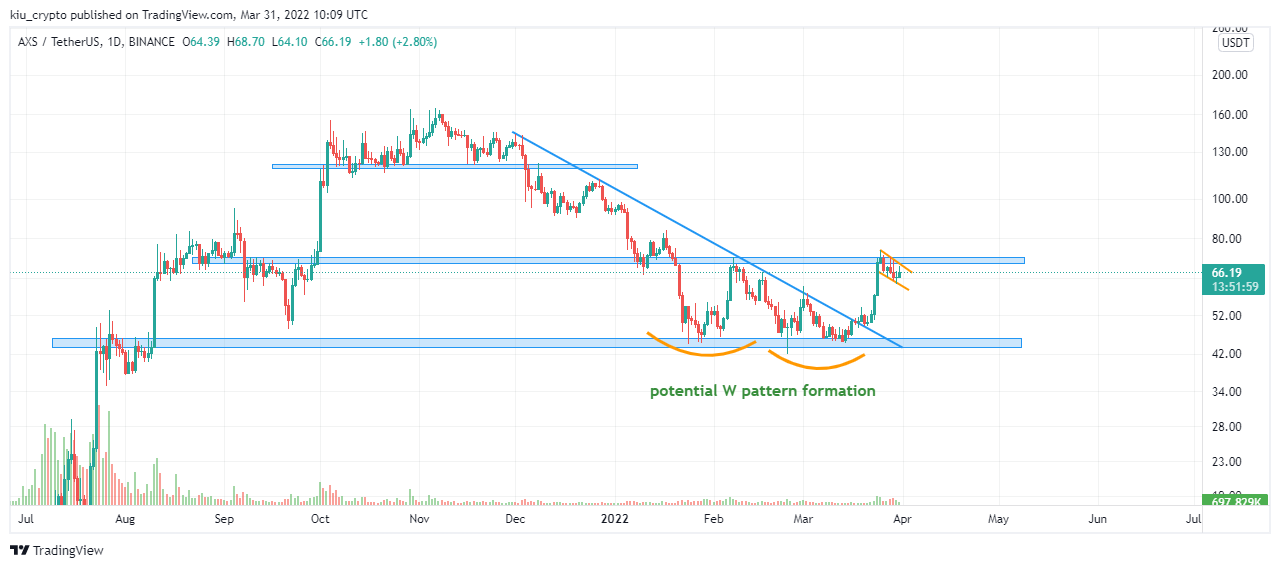Click the Sep label on the time axis
The height and width of the screenshot is (568, 1280).
click(224, 520)
